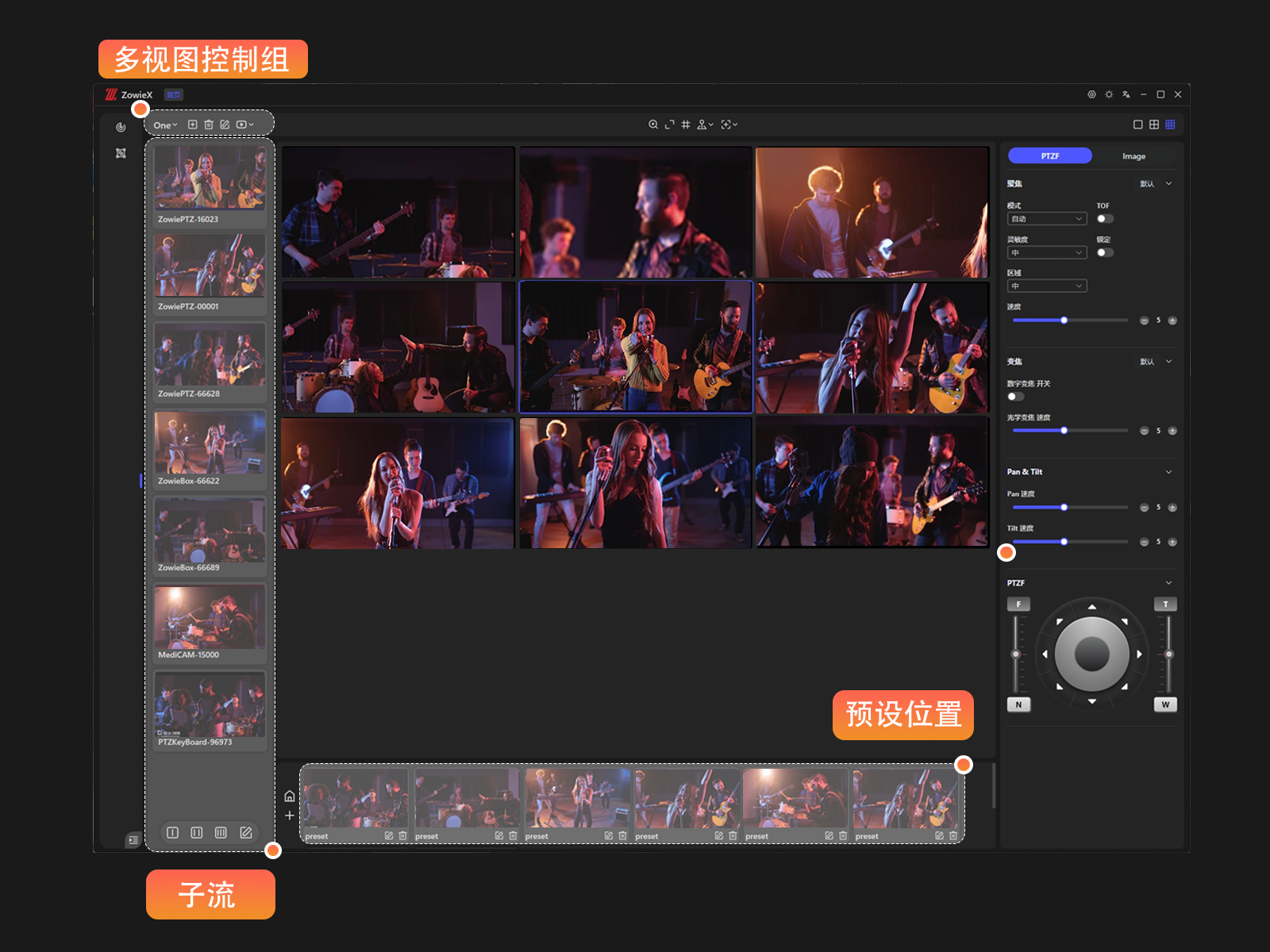Screen dimensions: 1270x952
Task: Click the trash icon in the group toolbar
Action: click(x=209, y=125)
